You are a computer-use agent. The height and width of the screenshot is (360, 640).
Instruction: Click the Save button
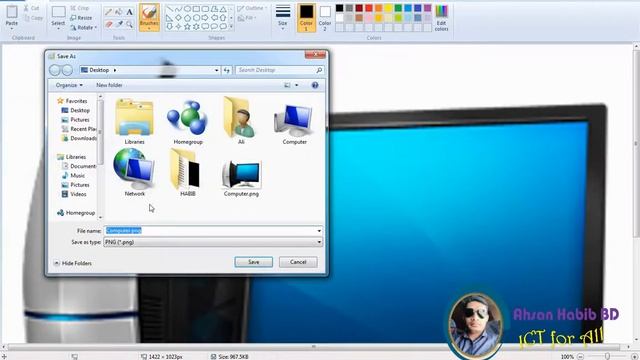pyautogui.click(x=253, y=262)
